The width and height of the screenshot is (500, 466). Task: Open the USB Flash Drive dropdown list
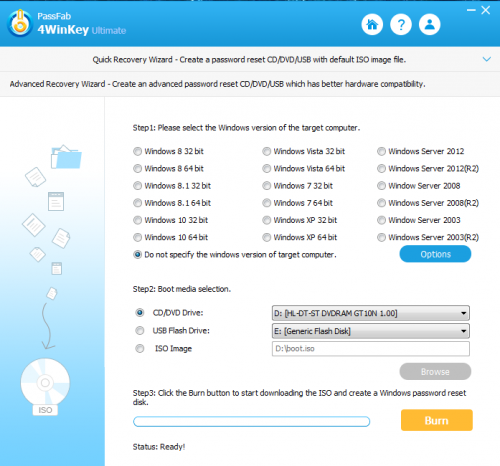(371, 331)
